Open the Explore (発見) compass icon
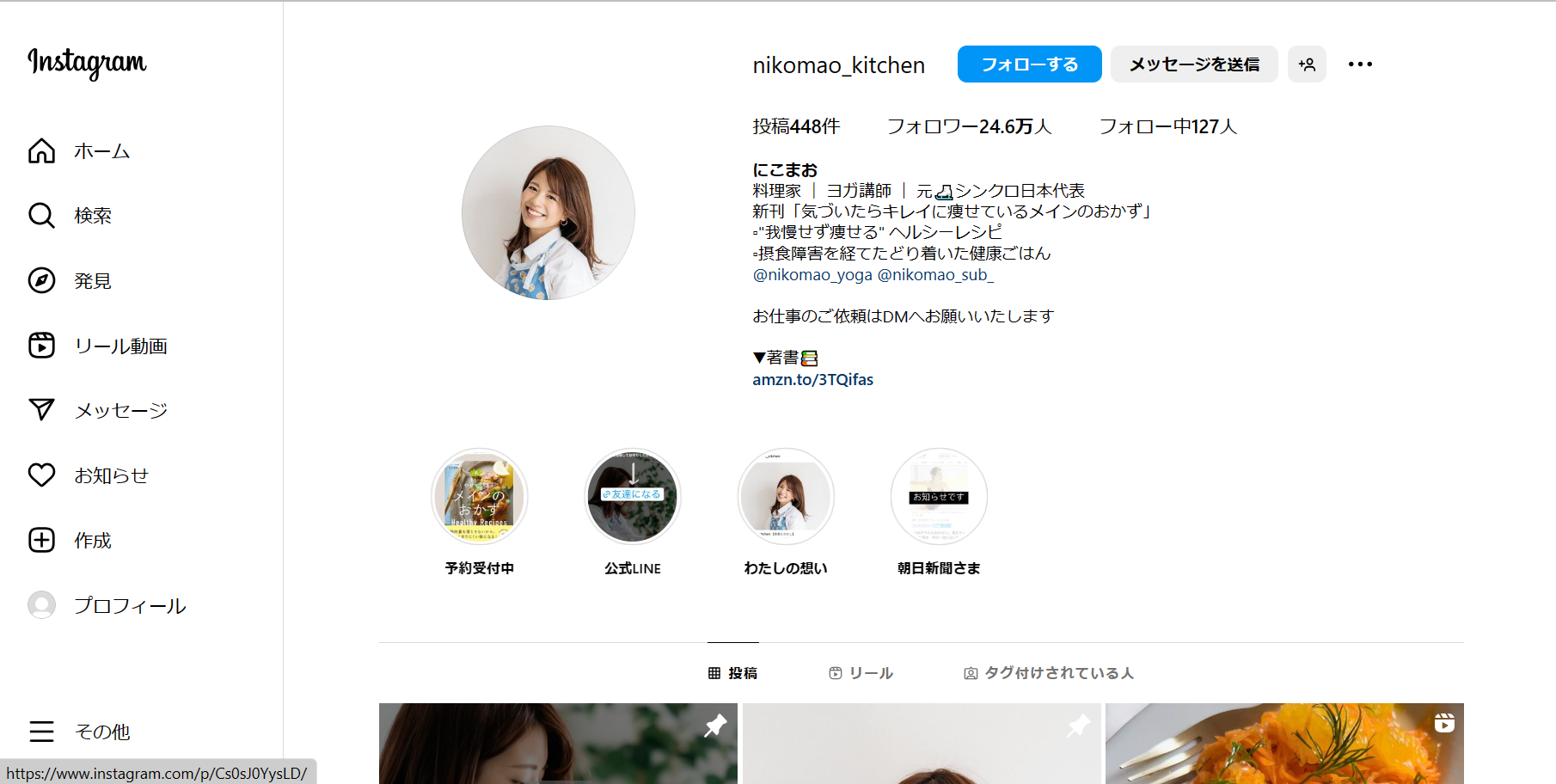The height and width of the screenshot is (784, 1556). (x=41, y=280)
